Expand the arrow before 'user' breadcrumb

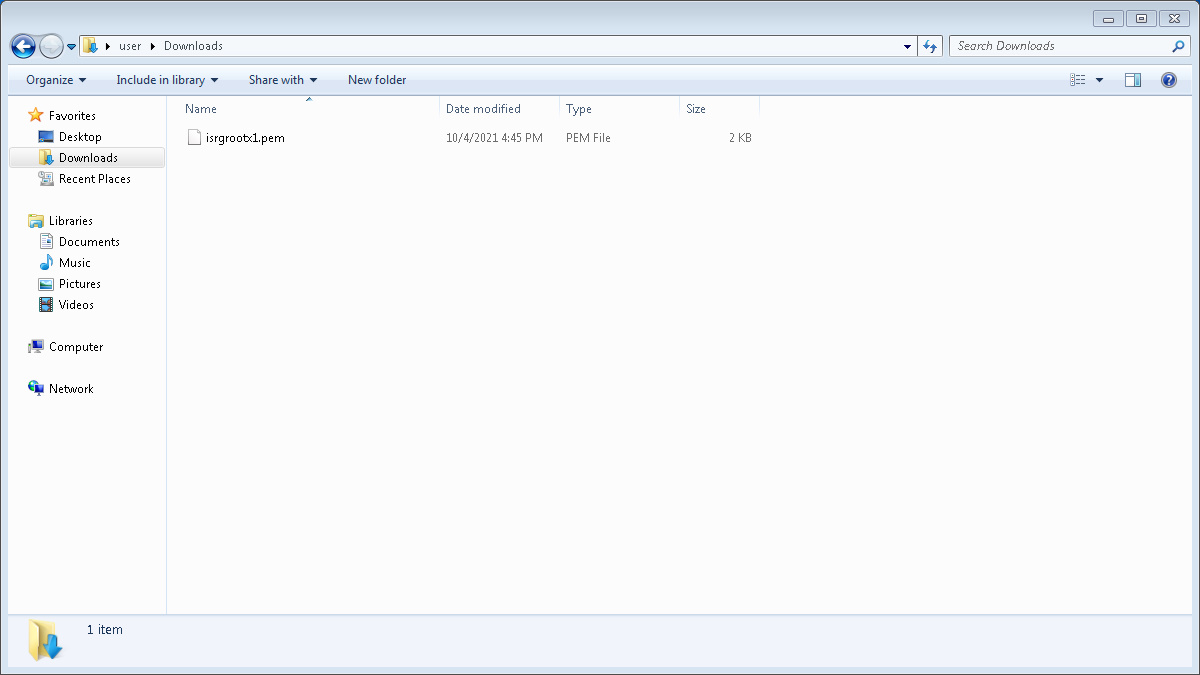coord(108,46)
